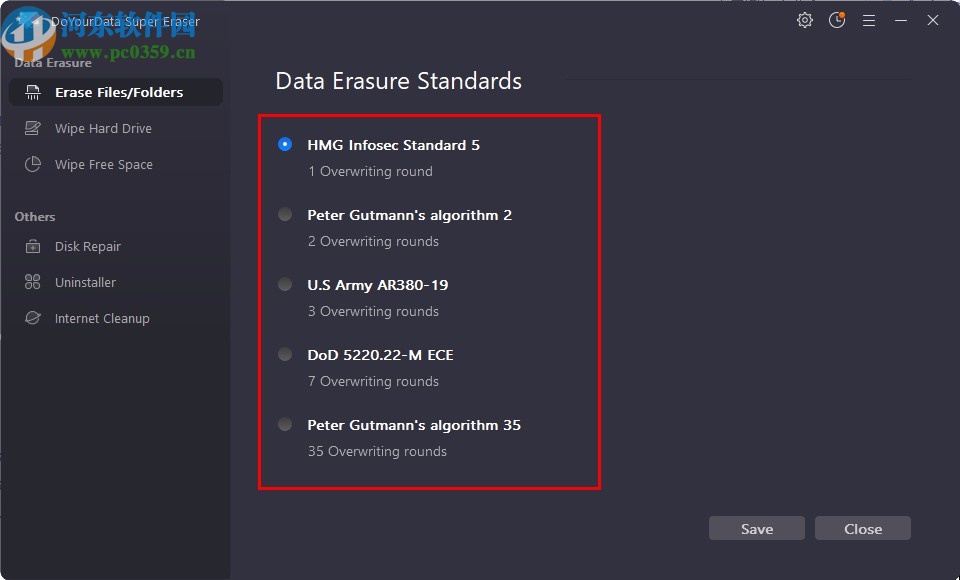
Task: Select U.S Army AR380-19 standard
Action: [x=285, y=284]
